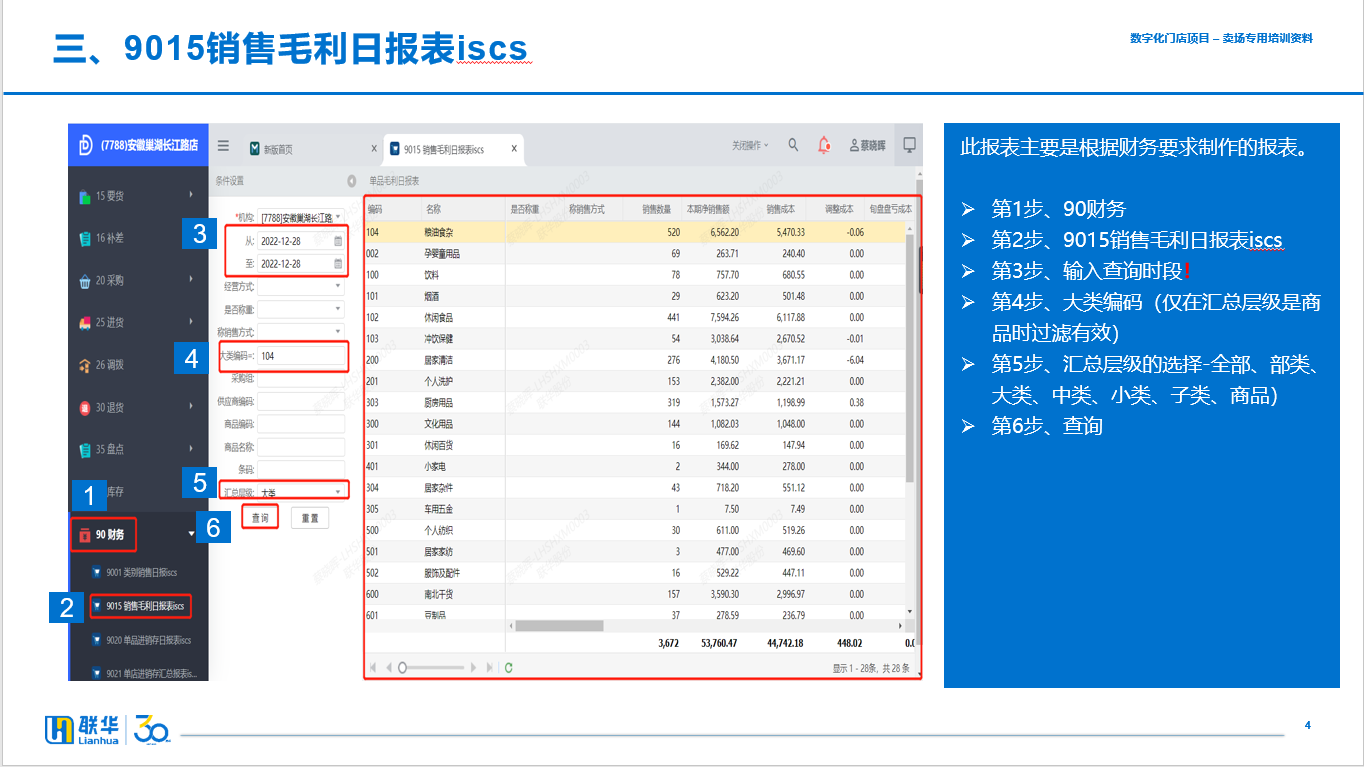
Task: Click the 90 财务 red icon
Action: click(85, 535)
